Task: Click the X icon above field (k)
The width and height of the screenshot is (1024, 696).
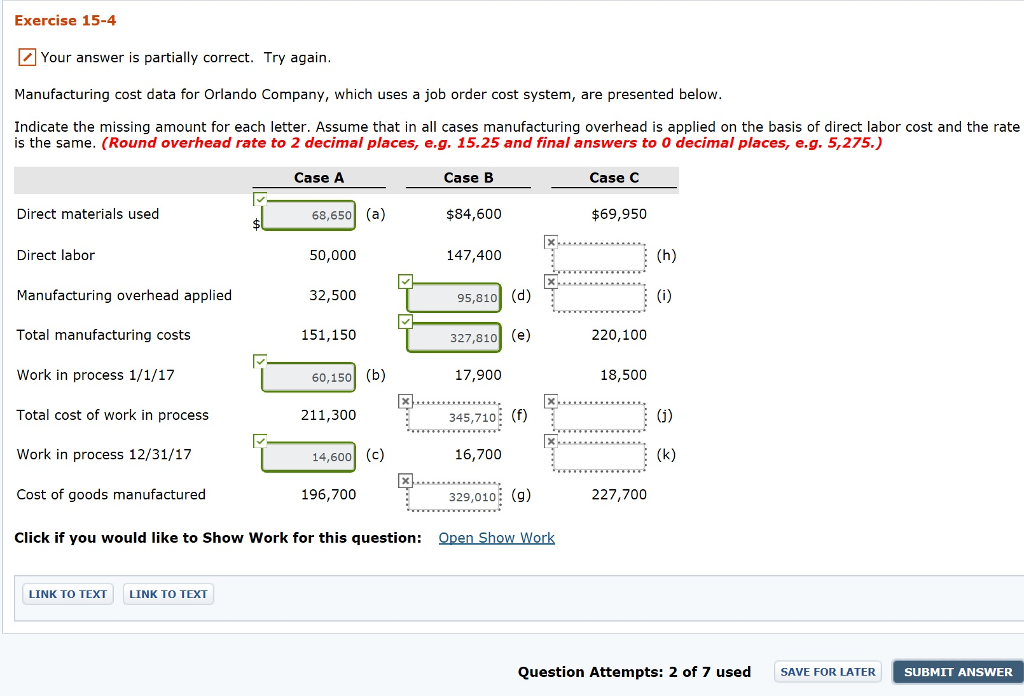Action: pyautogui.click(x=551, y=440)
